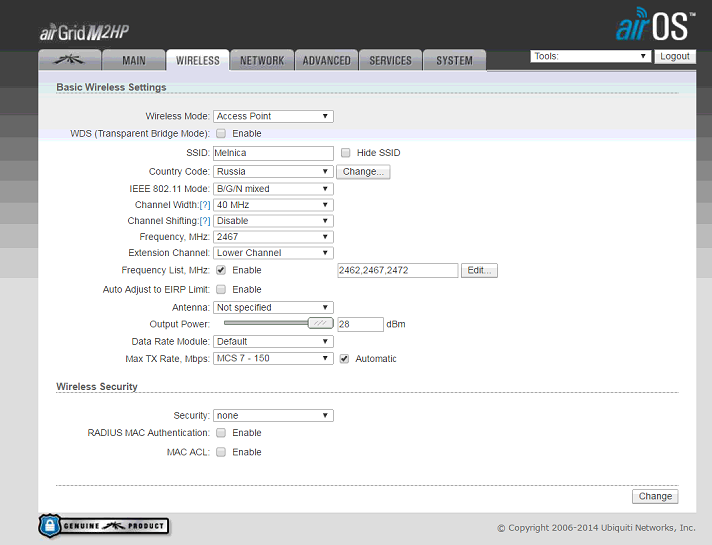Open the NETWORK tab

[x=262, y=60]
